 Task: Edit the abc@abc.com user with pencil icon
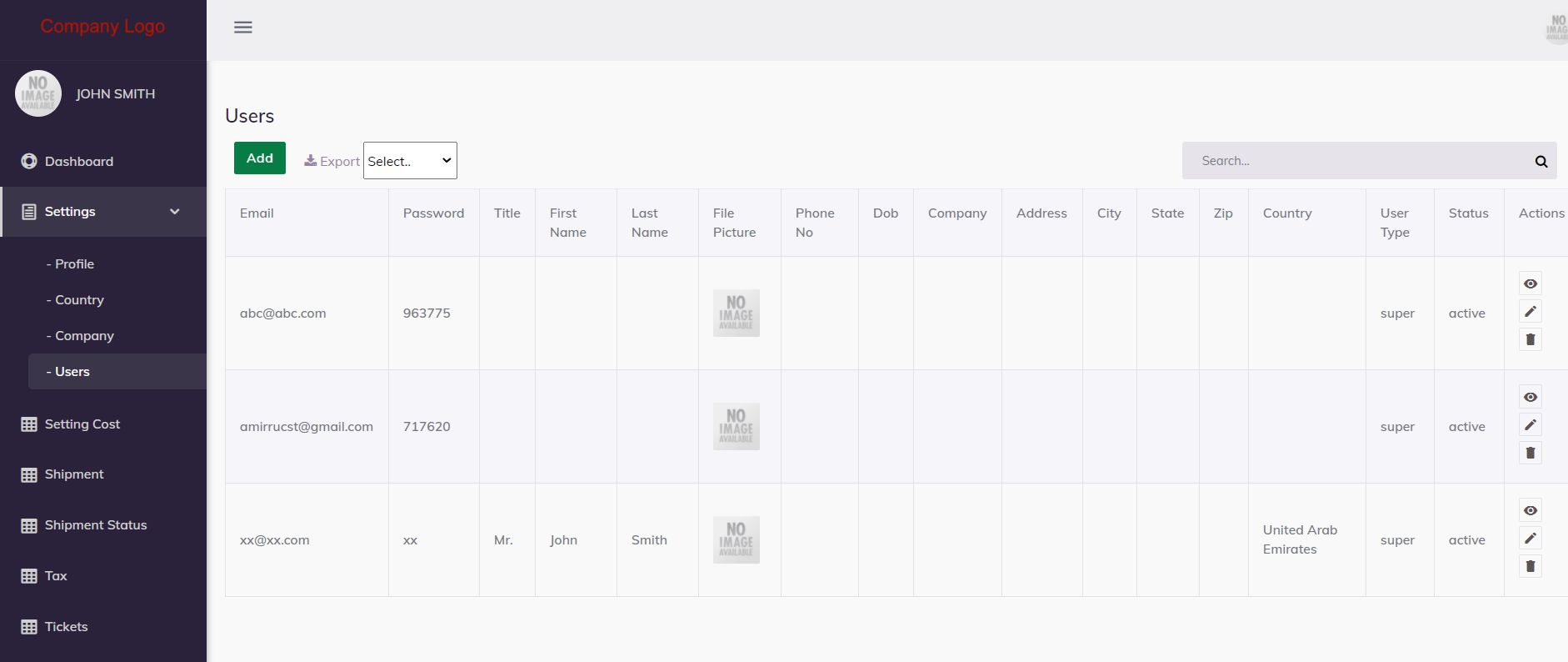(1530, 312)
